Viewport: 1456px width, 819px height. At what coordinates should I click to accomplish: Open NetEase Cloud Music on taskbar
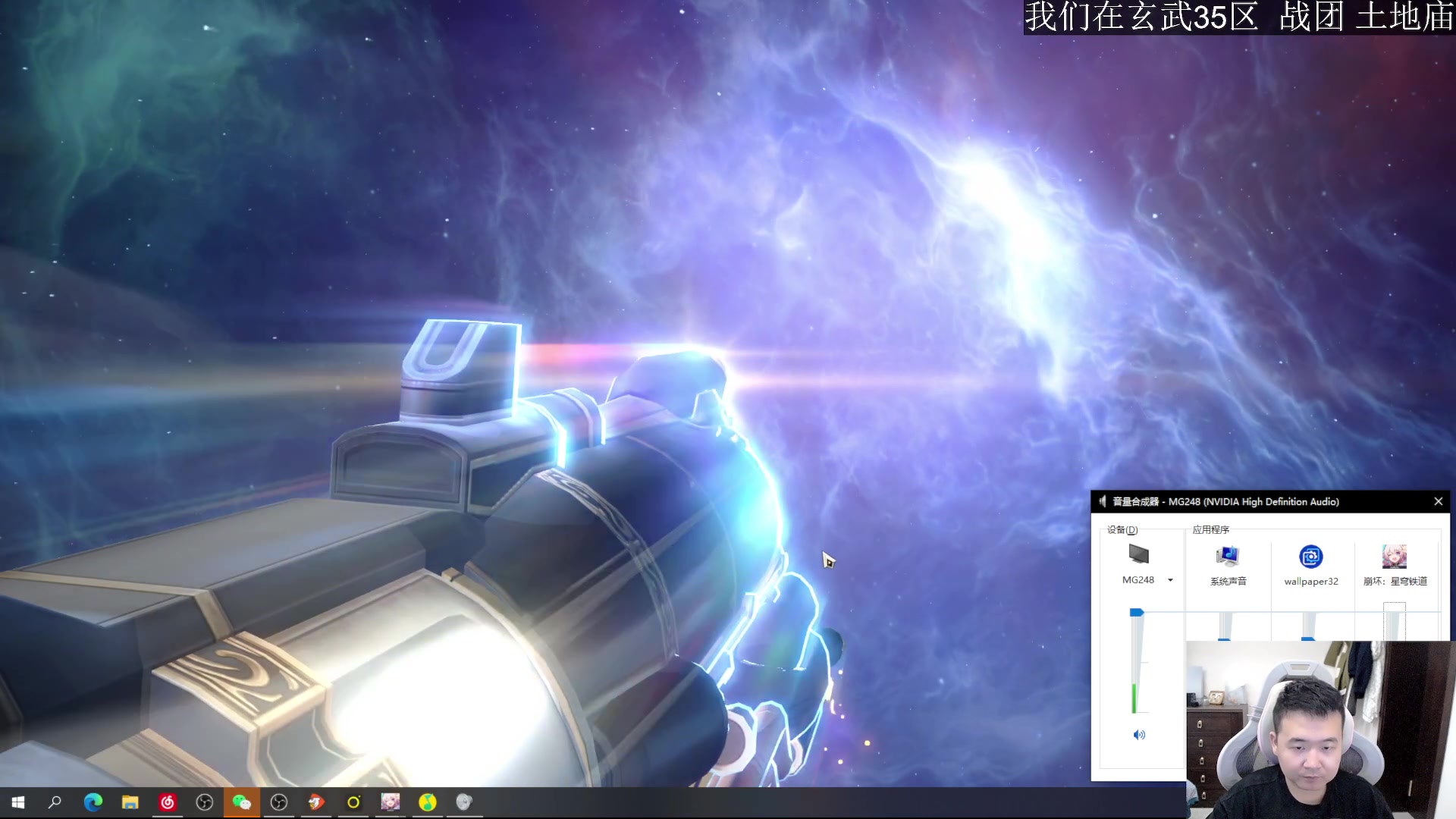[168, 802]
